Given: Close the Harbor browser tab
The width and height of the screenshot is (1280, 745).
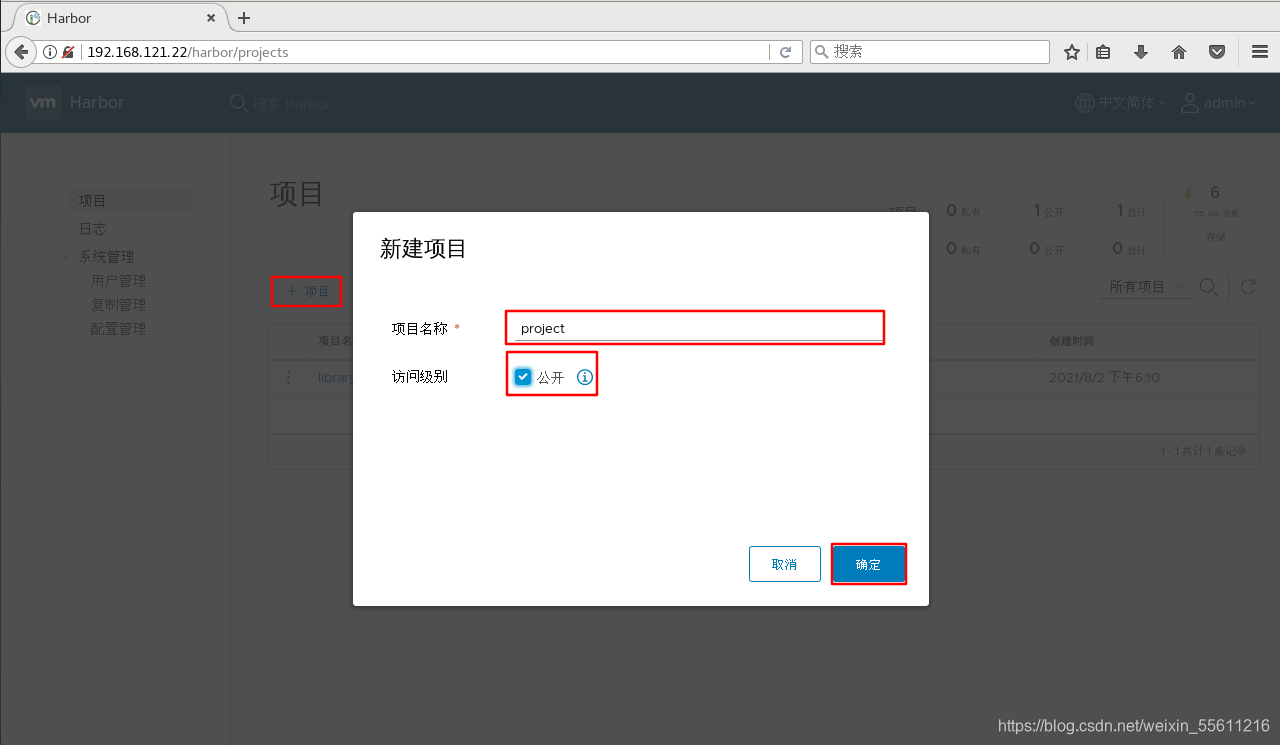Looking at the screenshot, I should click(211, 18).
